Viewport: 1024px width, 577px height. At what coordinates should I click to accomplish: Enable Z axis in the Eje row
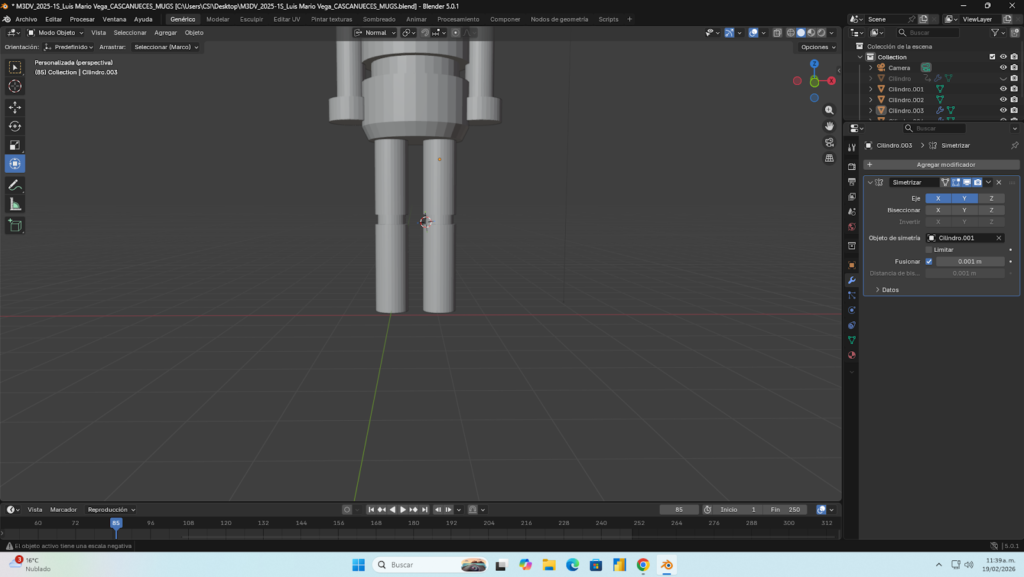tap(991, 198)
